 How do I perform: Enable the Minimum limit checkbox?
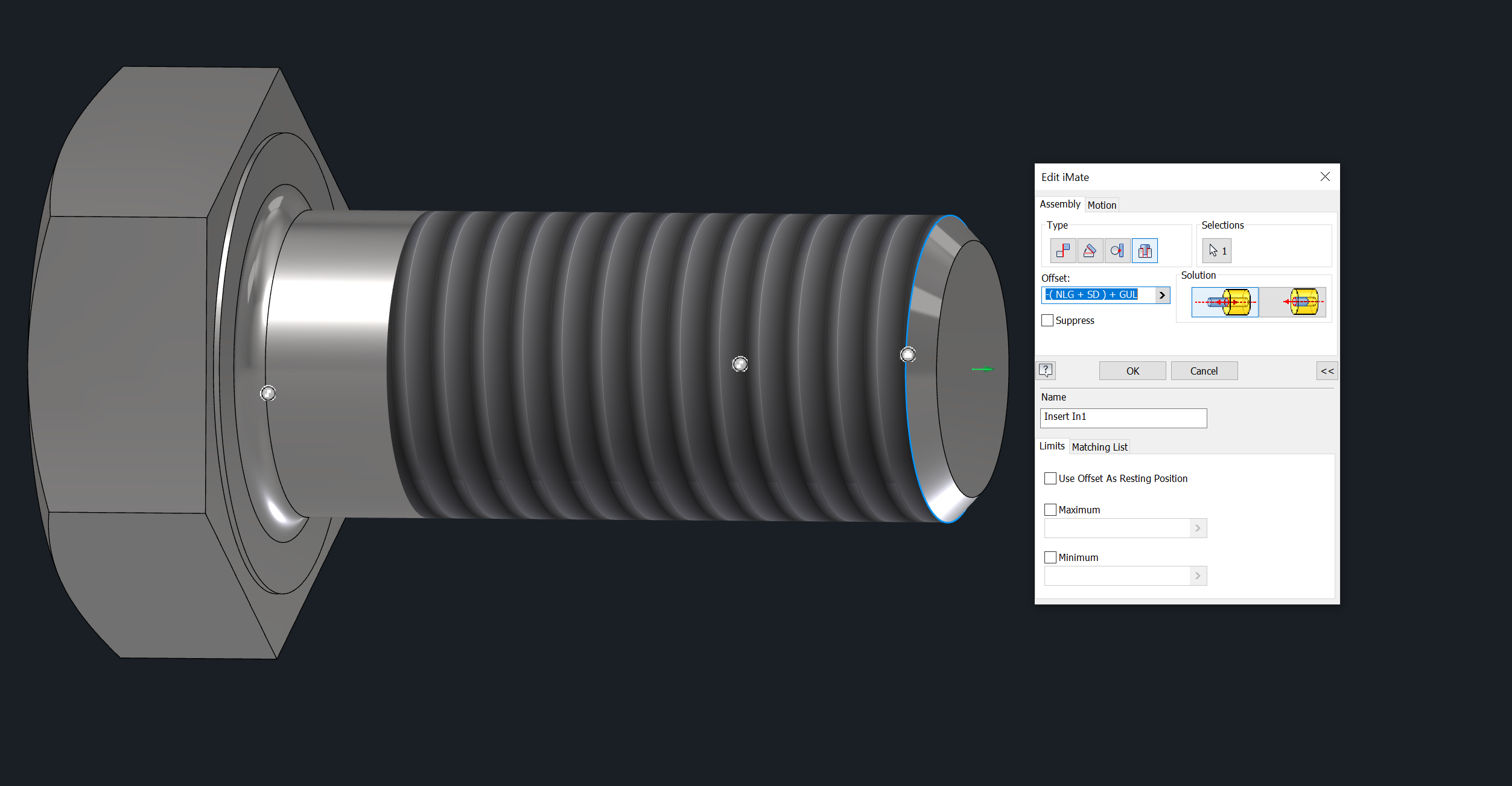(1050, 557)
